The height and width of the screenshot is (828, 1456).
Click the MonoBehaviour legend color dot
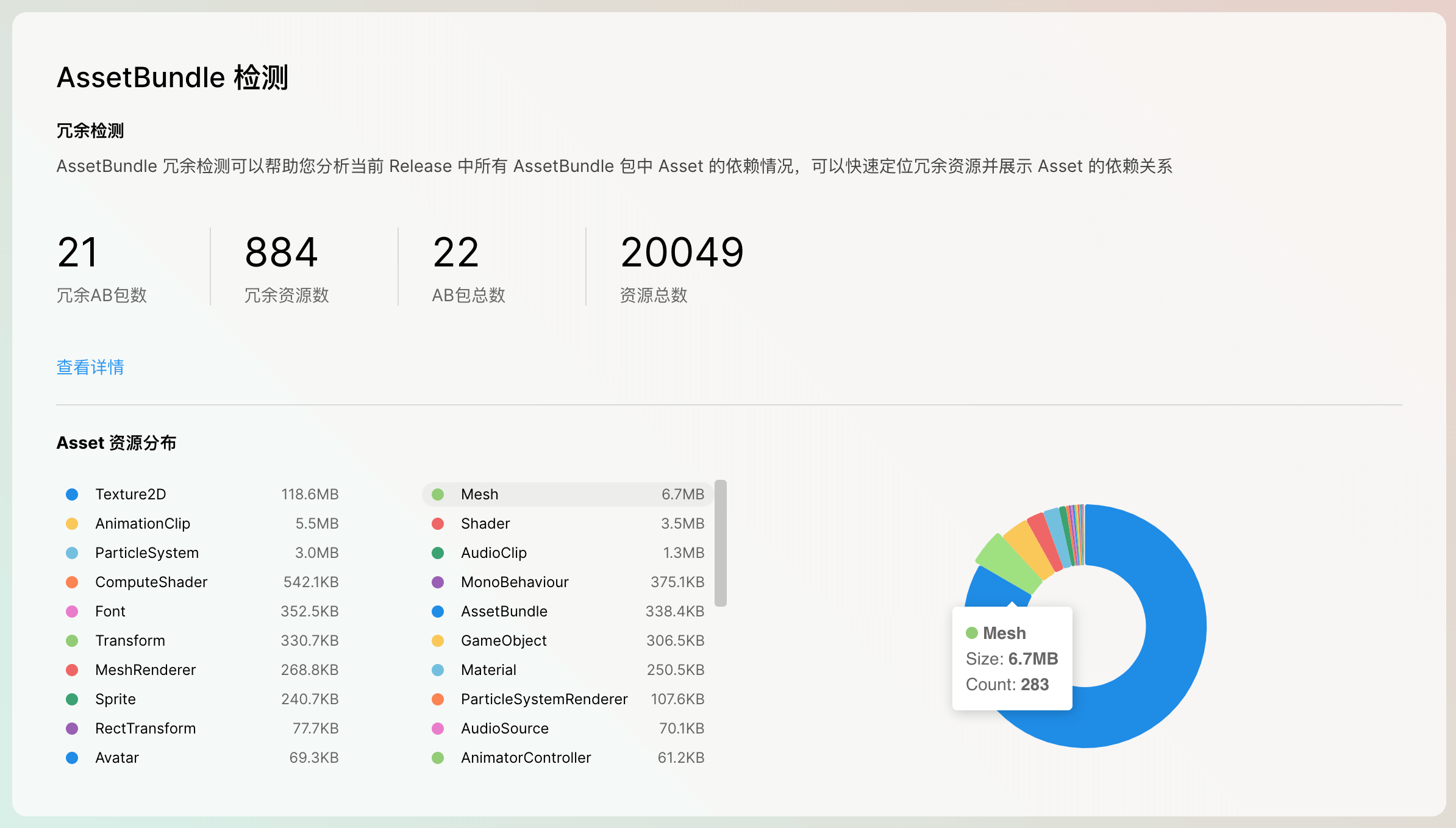coord(438,582)
